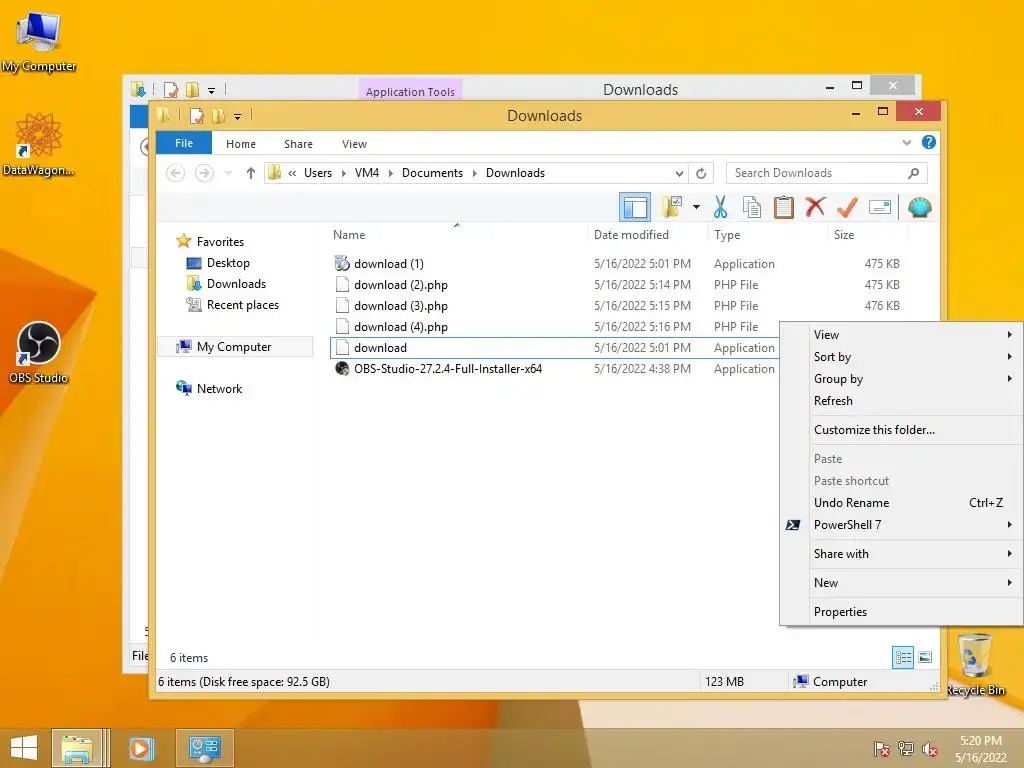Open Quick Access Toolbar customize dropdown
1024x768 pixels.
237,117
